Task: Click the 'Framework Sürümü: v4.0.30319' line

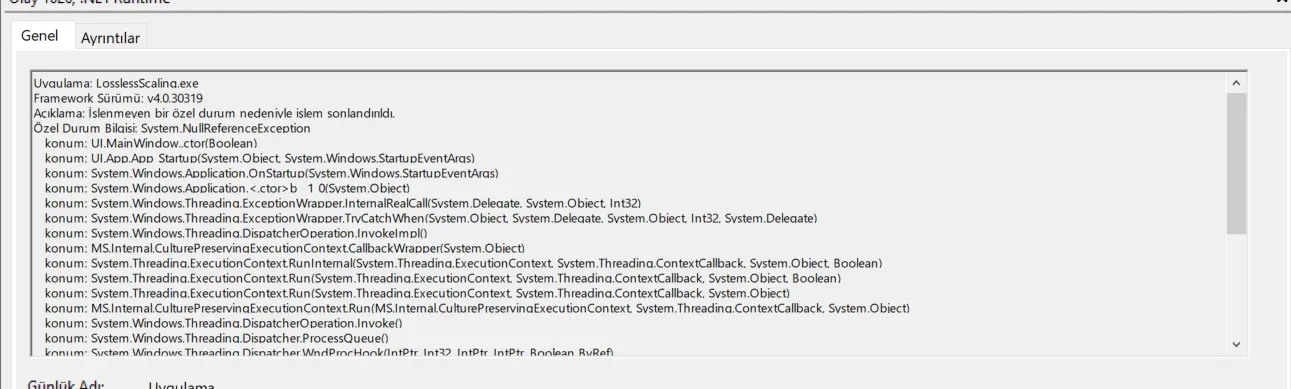Action: (x=118, y=98)
